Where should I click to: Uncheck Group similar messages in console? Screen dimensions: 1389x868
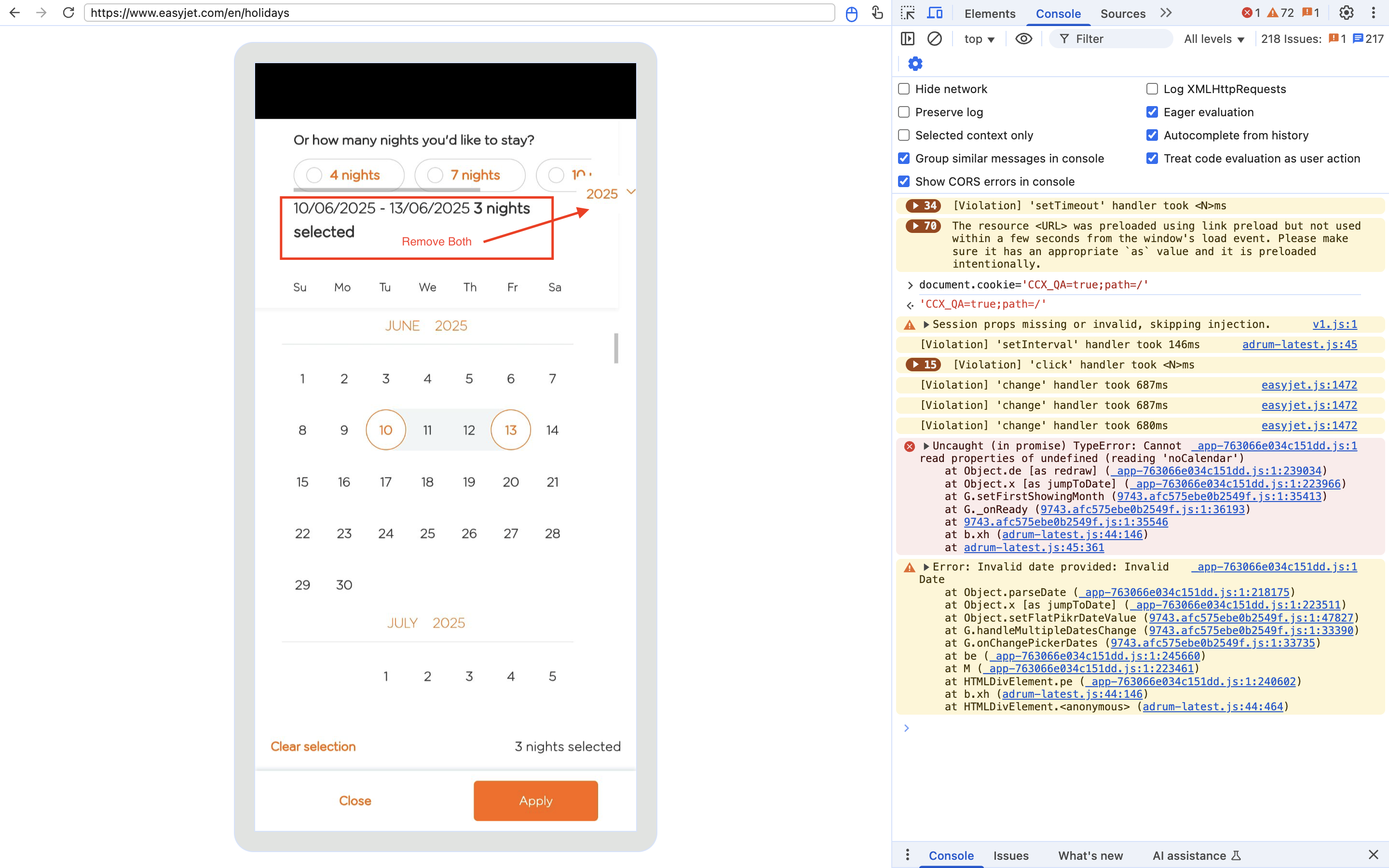[904, 159]
